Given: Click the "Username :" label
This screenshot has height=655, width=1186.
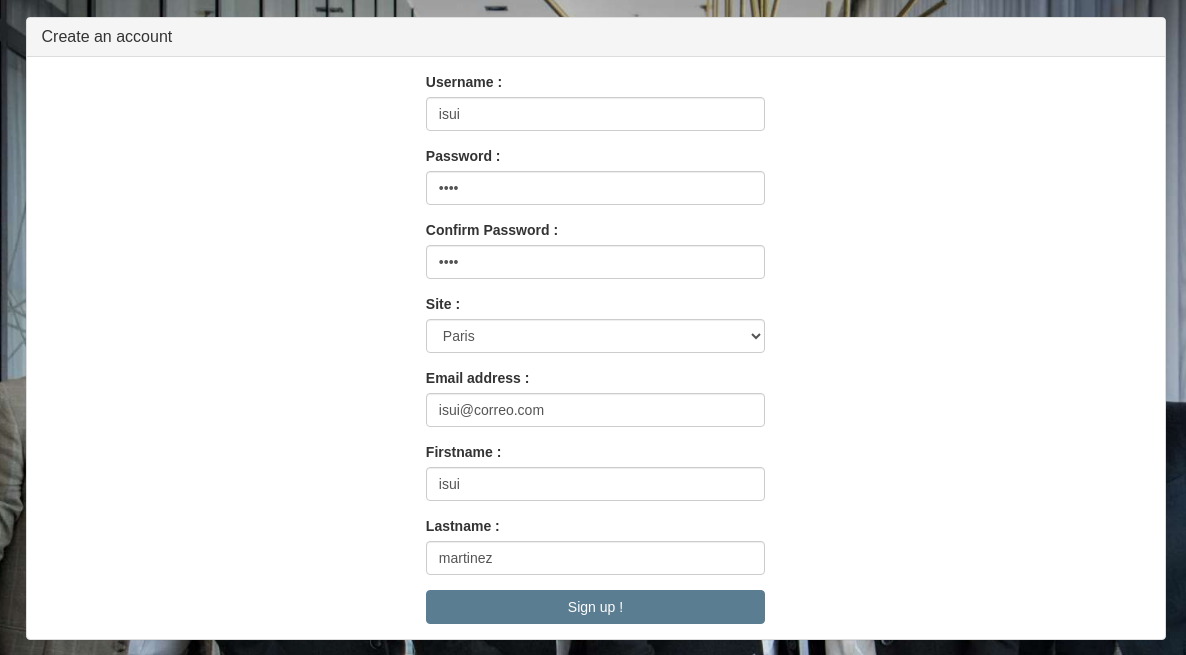Looking at the screenshot, I should click(464, 82).
